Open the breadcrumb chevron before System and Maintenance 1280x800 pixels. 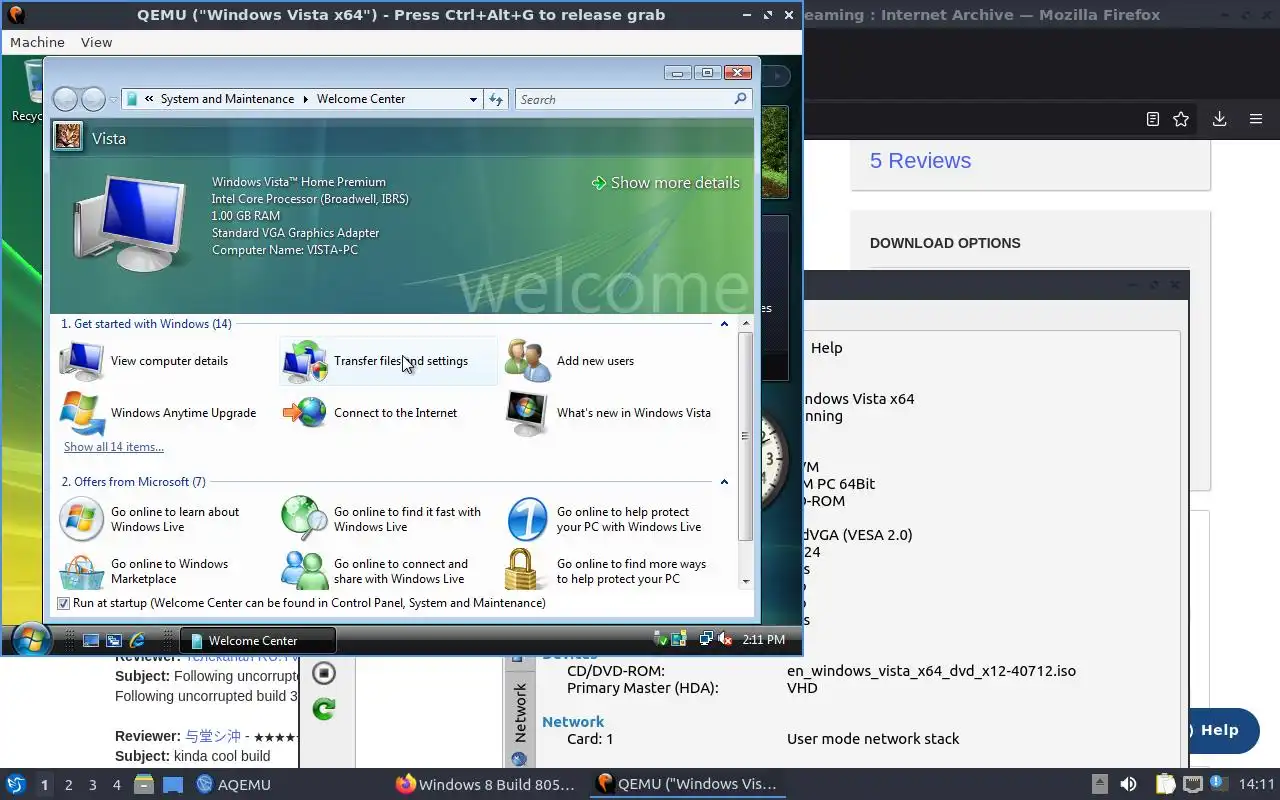tap(149, 99)
